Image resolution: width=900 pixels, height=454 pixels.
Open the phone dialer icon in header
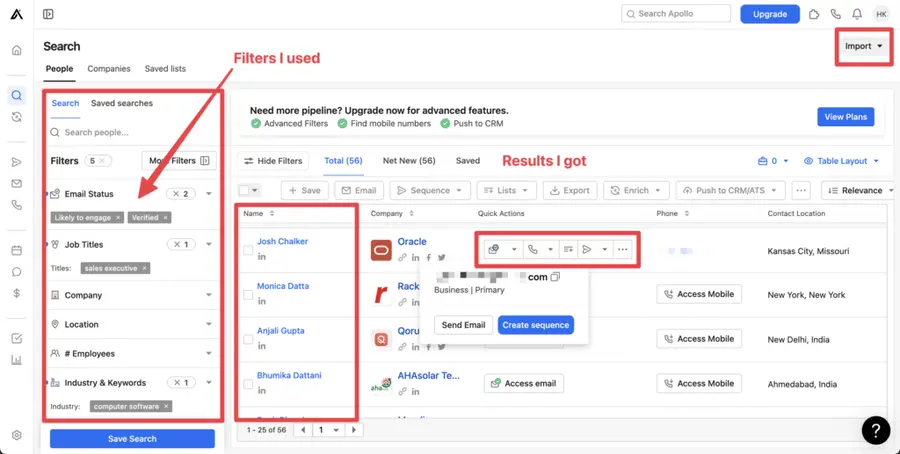tap(836, 14)
